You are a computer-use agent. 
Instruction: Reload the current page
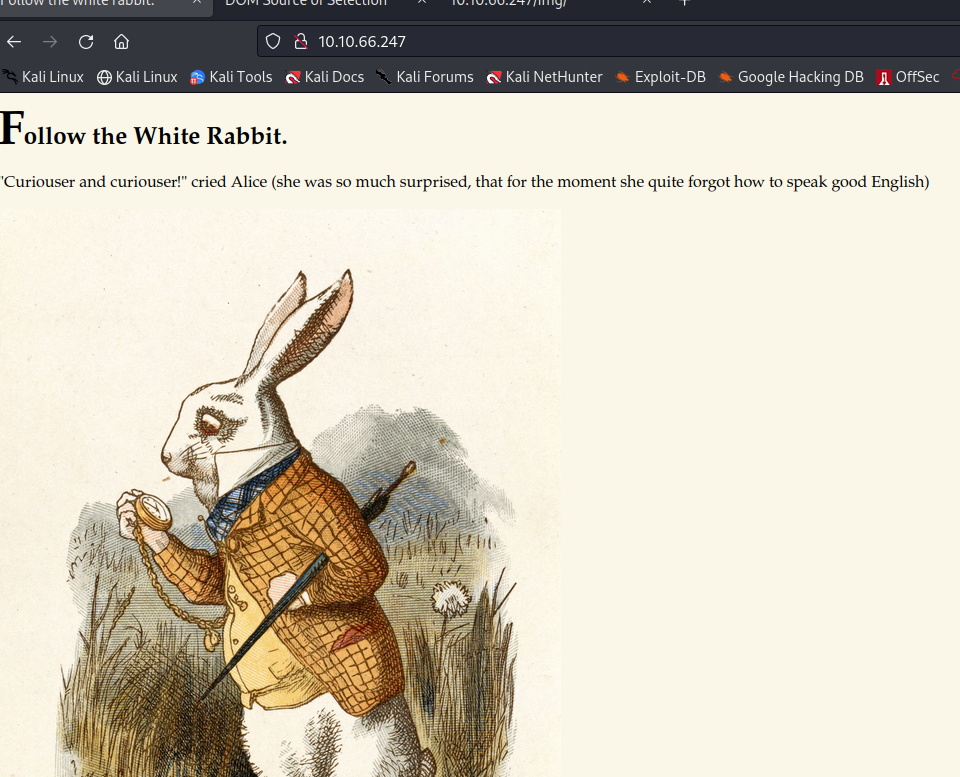(x=86, y=42)
